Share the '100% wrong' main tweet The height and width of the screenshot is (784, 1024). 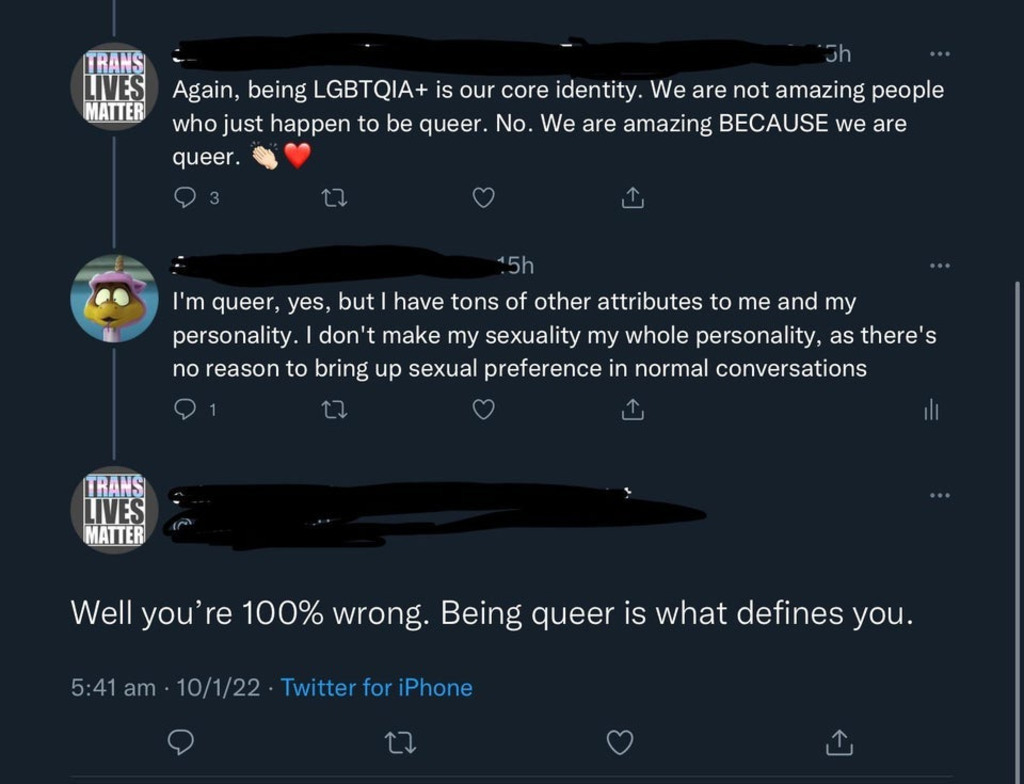838,742
